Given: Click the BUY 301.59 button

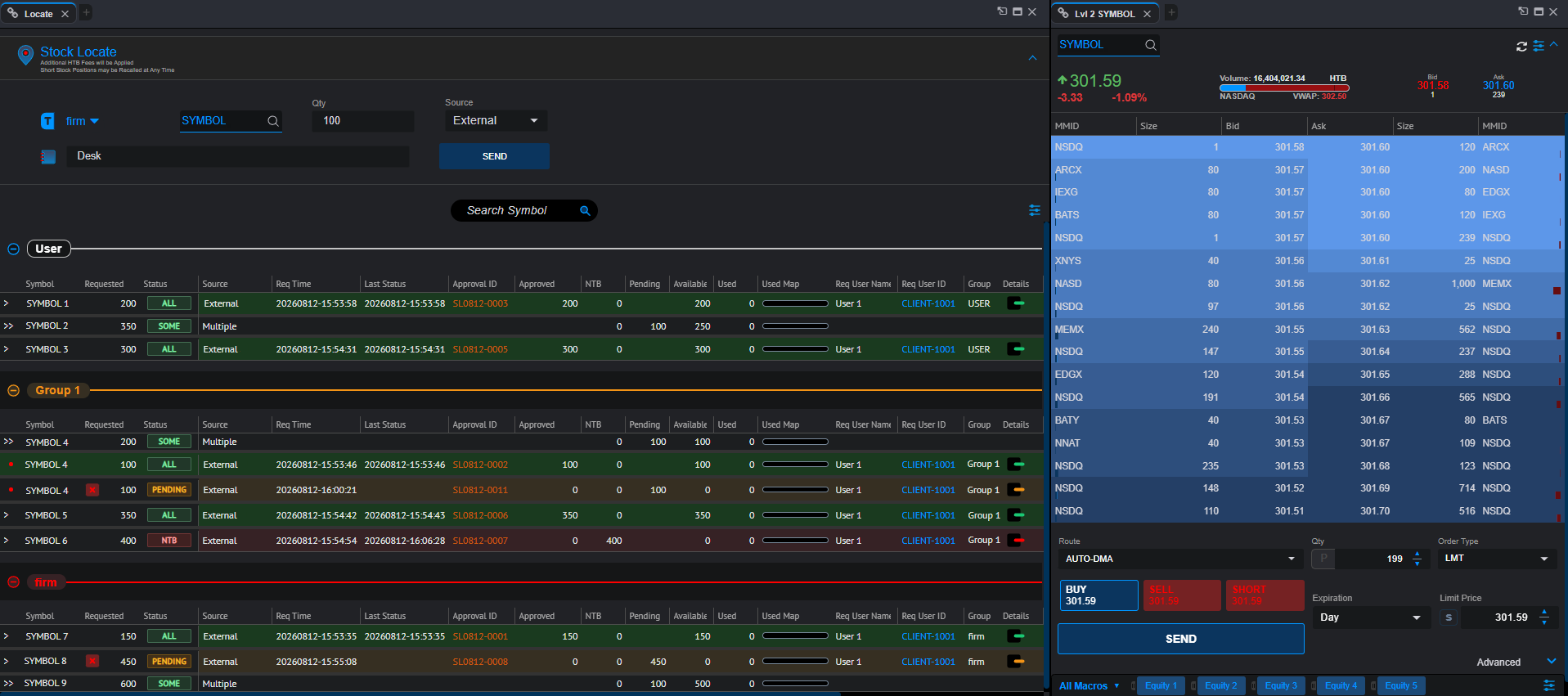Looking at the screenshot, I should tap(1098, 595).
